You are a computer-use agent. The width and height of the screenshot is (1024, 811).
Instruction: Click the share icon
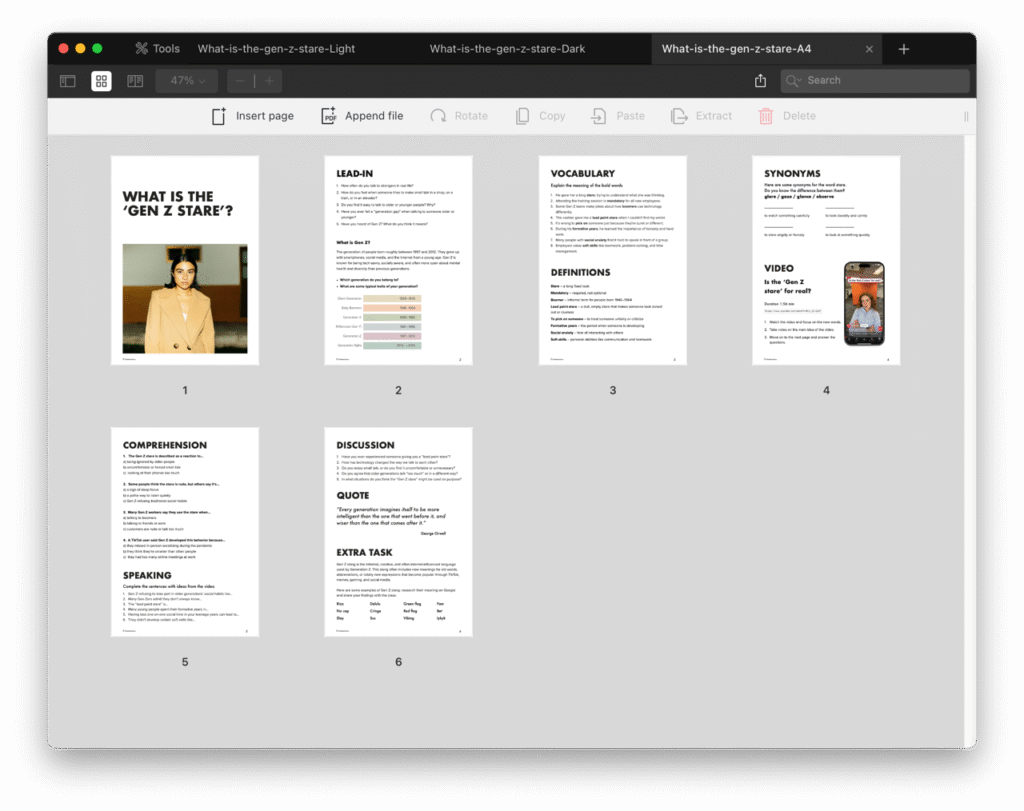click(x=761, y=81)
